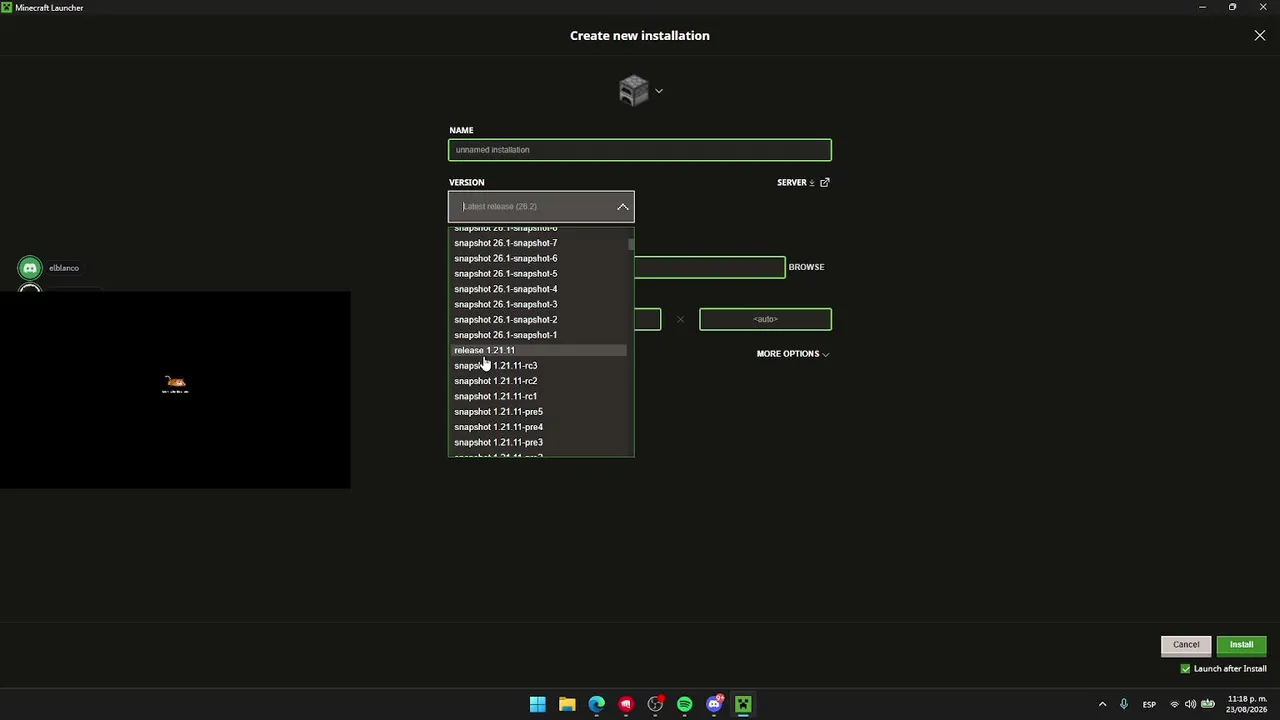This screenshot has width=1280, height=720.
Task: Click the elblanco username label in overlay
Action: [64, 268]
